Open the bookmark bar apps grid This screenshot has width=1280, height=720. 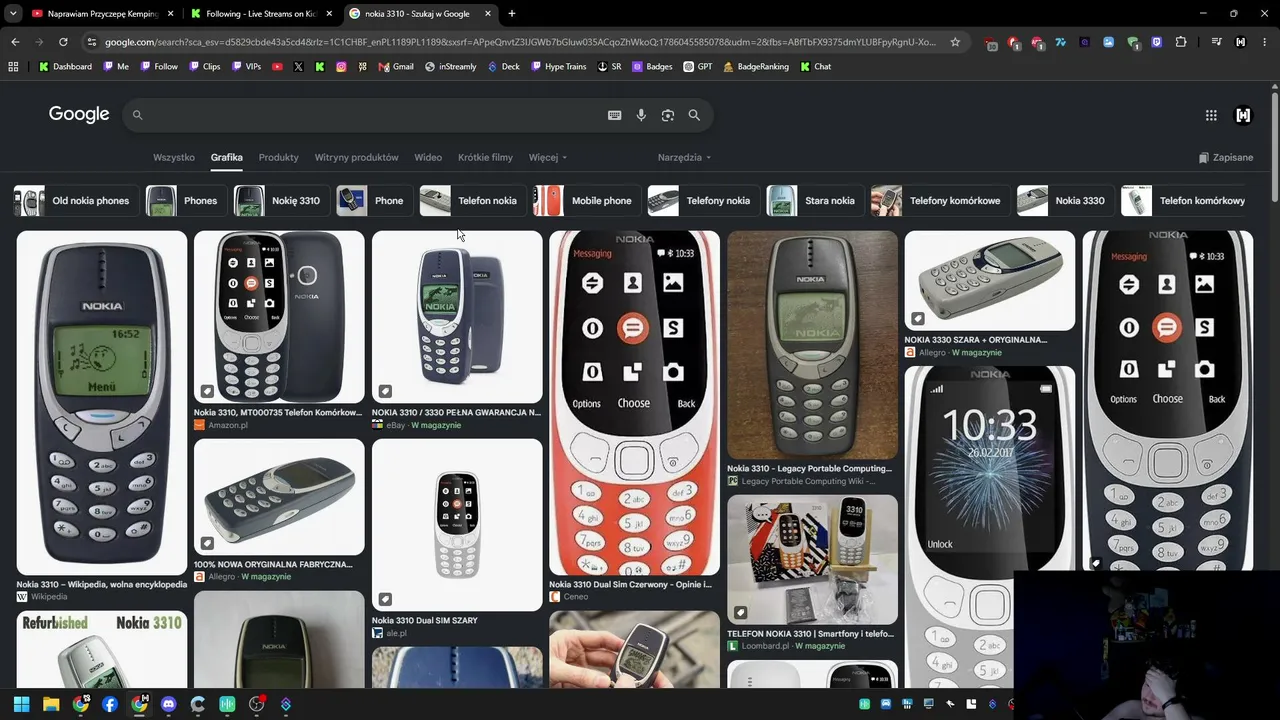click(x=13, y=67)
